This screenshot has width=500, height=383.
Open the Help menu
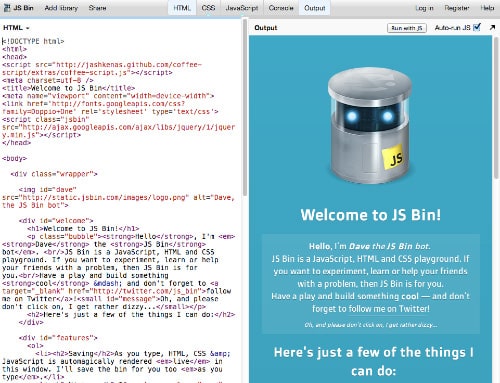click(487, 8)
